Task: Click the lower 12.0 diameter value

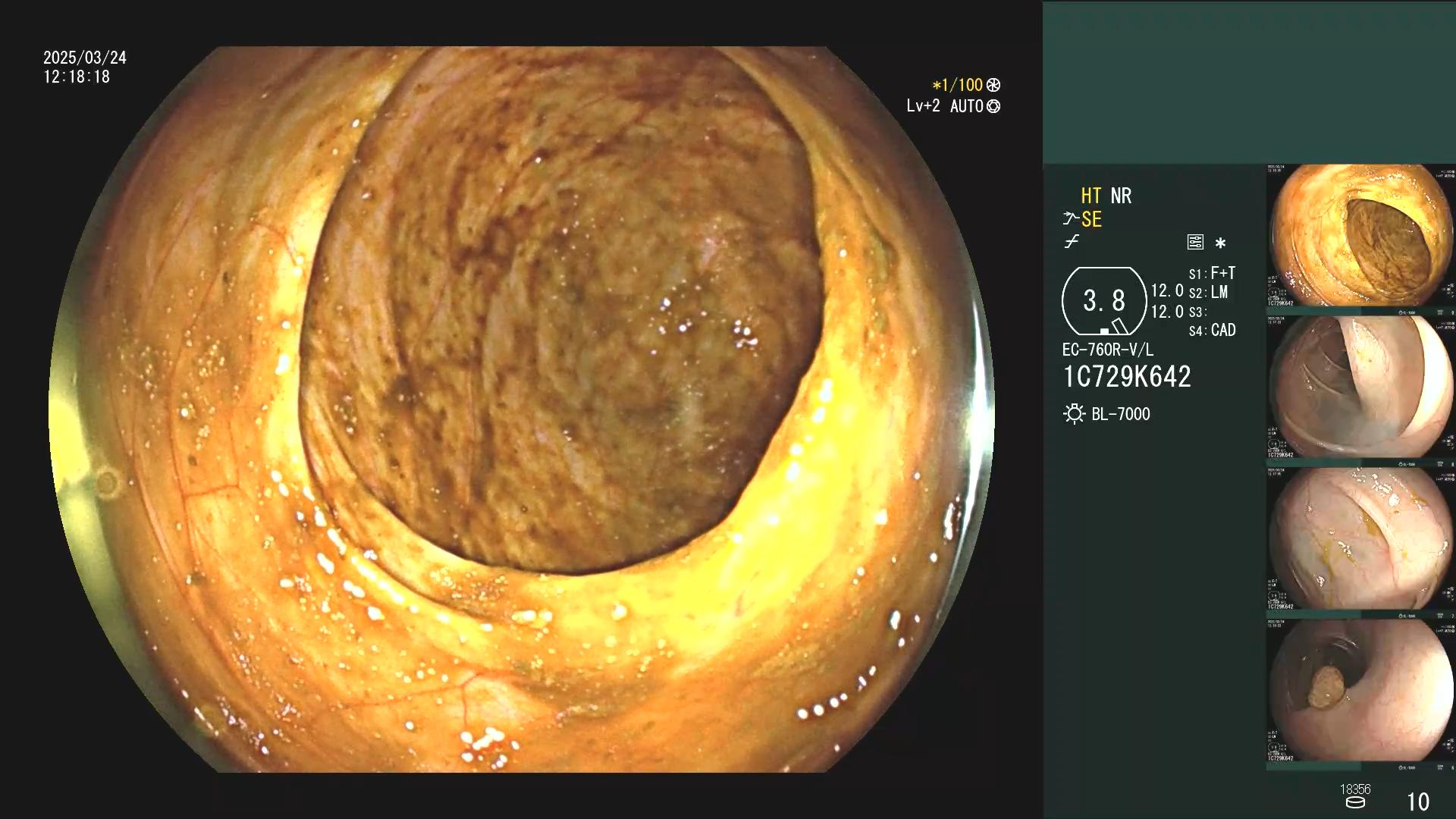Action: click(x=1167, y=312)
